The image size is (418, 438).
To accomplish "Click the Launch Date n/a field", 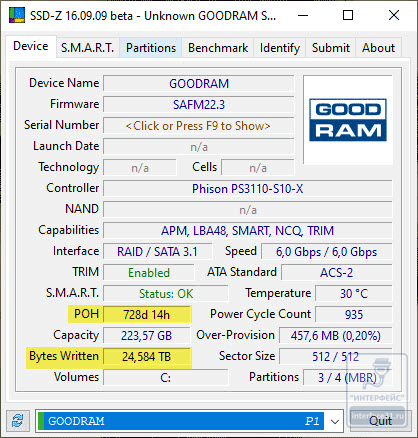I will (198, 147).
